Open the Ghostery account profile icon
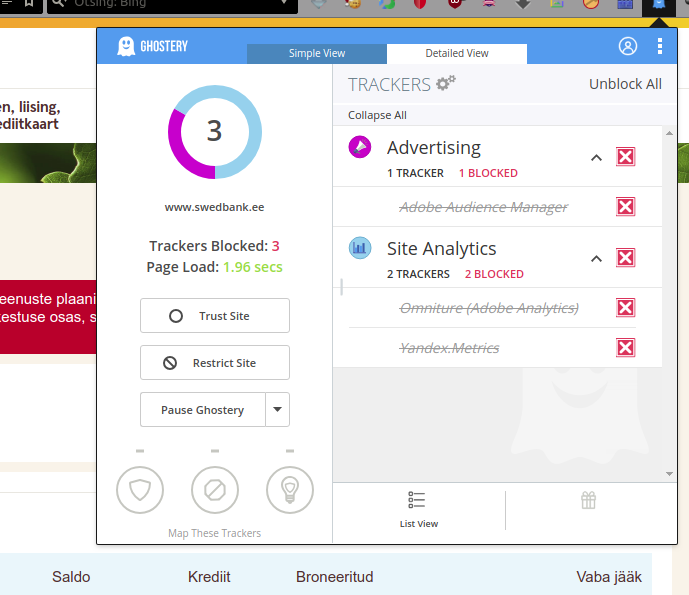This screenshot has width=689, height=595. (628, 46)
